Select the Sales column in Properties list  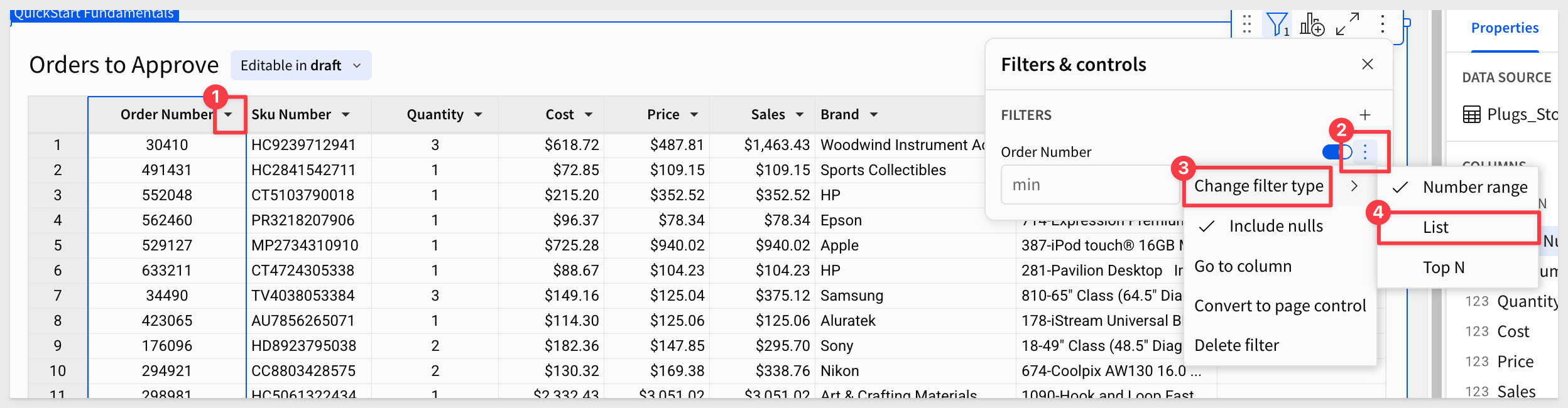pyautogui.click(x=1516, y=392)
